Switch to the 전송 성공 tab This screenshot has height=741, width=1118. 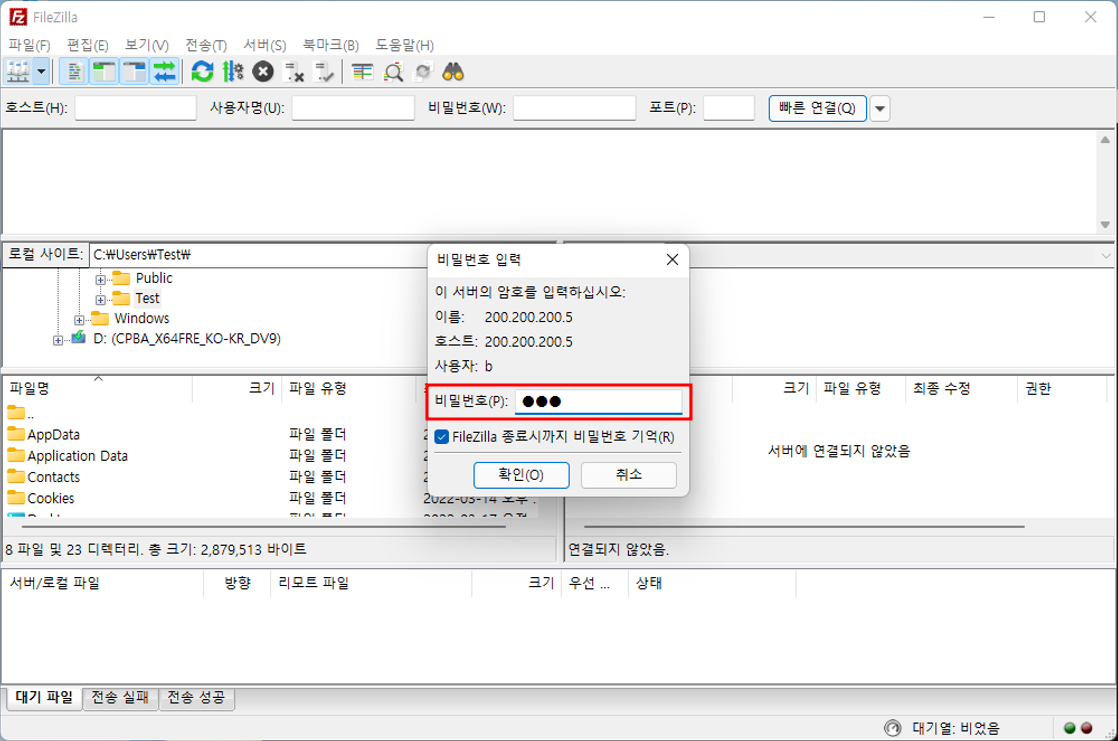coord(196,697)
